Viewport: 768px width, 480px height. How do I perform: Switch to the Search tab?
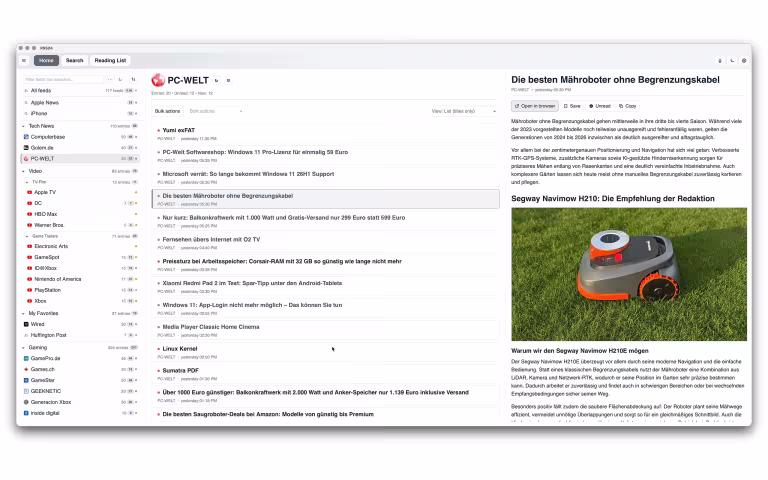tap(75, 60)
